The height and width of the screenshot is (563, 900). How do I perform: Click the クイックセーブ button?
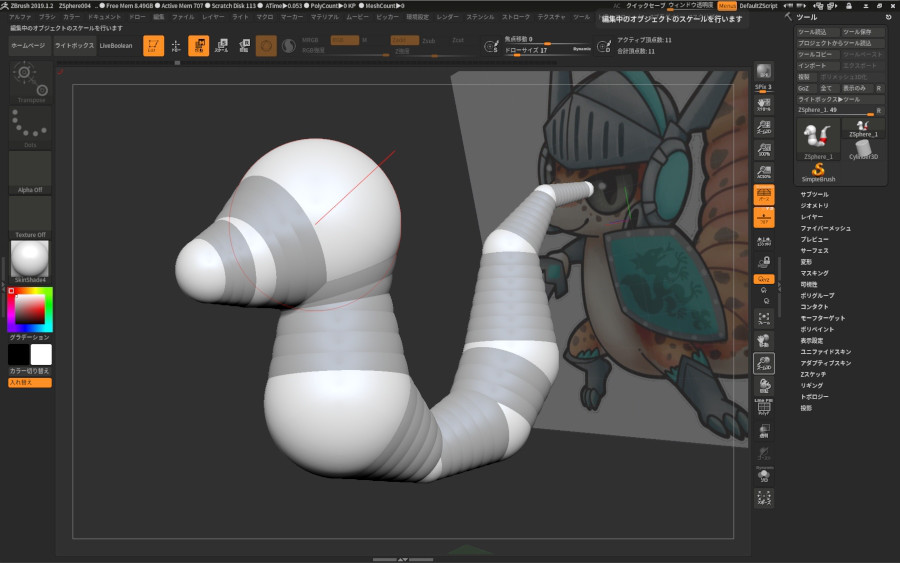tap(646, 6)
